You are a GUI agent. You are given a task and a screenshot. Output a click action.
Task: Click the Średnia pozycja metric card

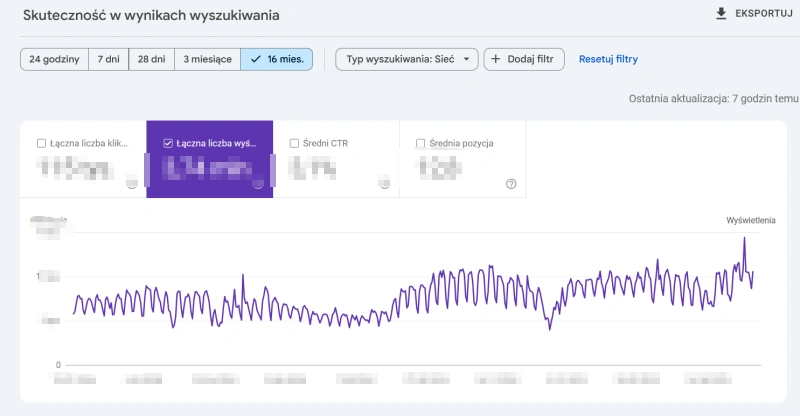tap(463, 159)
